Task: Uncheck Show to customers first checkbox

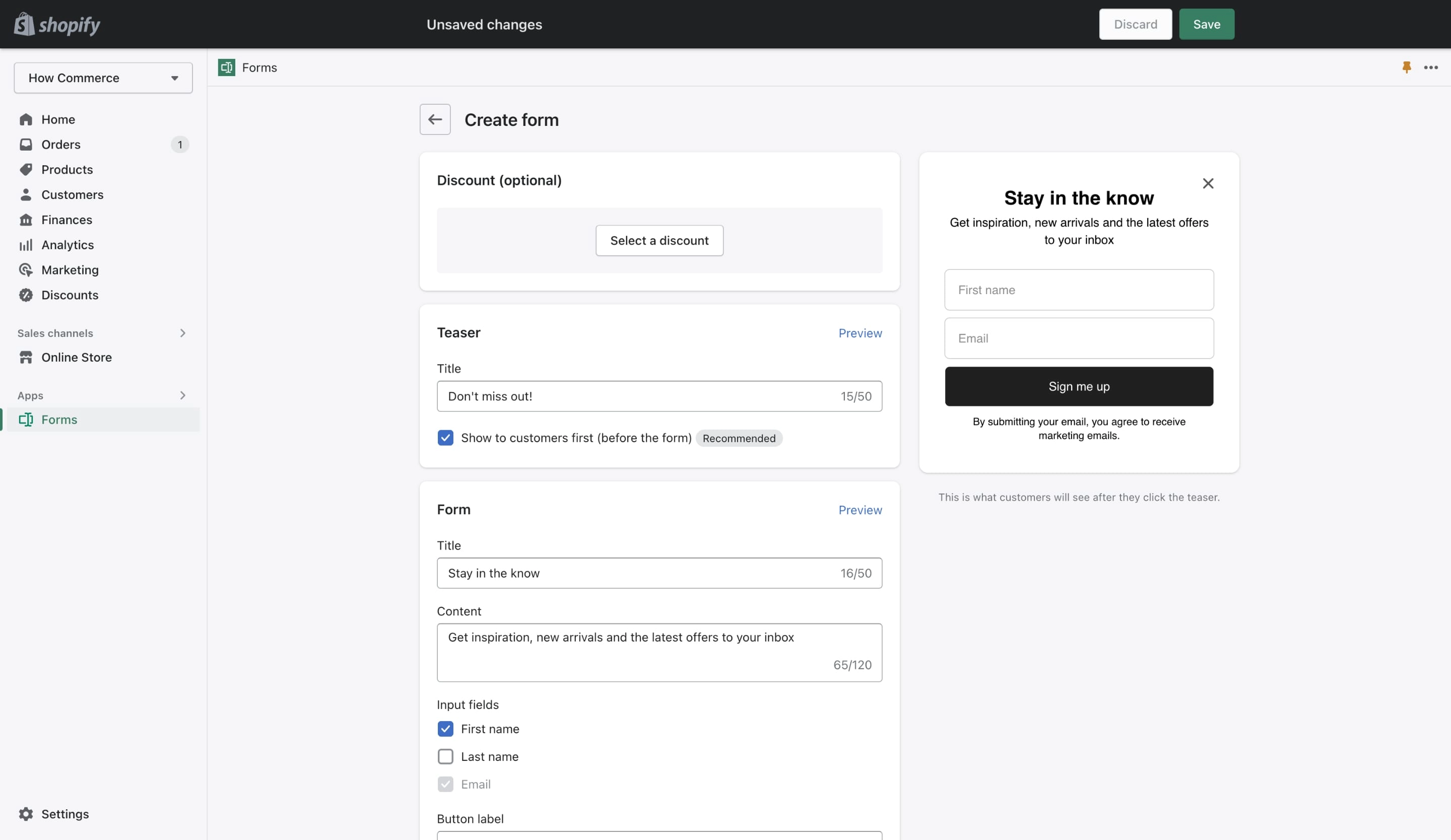Action: pos(445,438)
